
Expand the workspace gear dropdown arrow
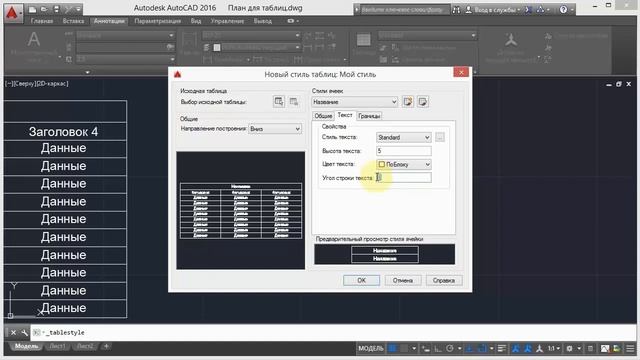pyautogui.click(x=579, y=348)
